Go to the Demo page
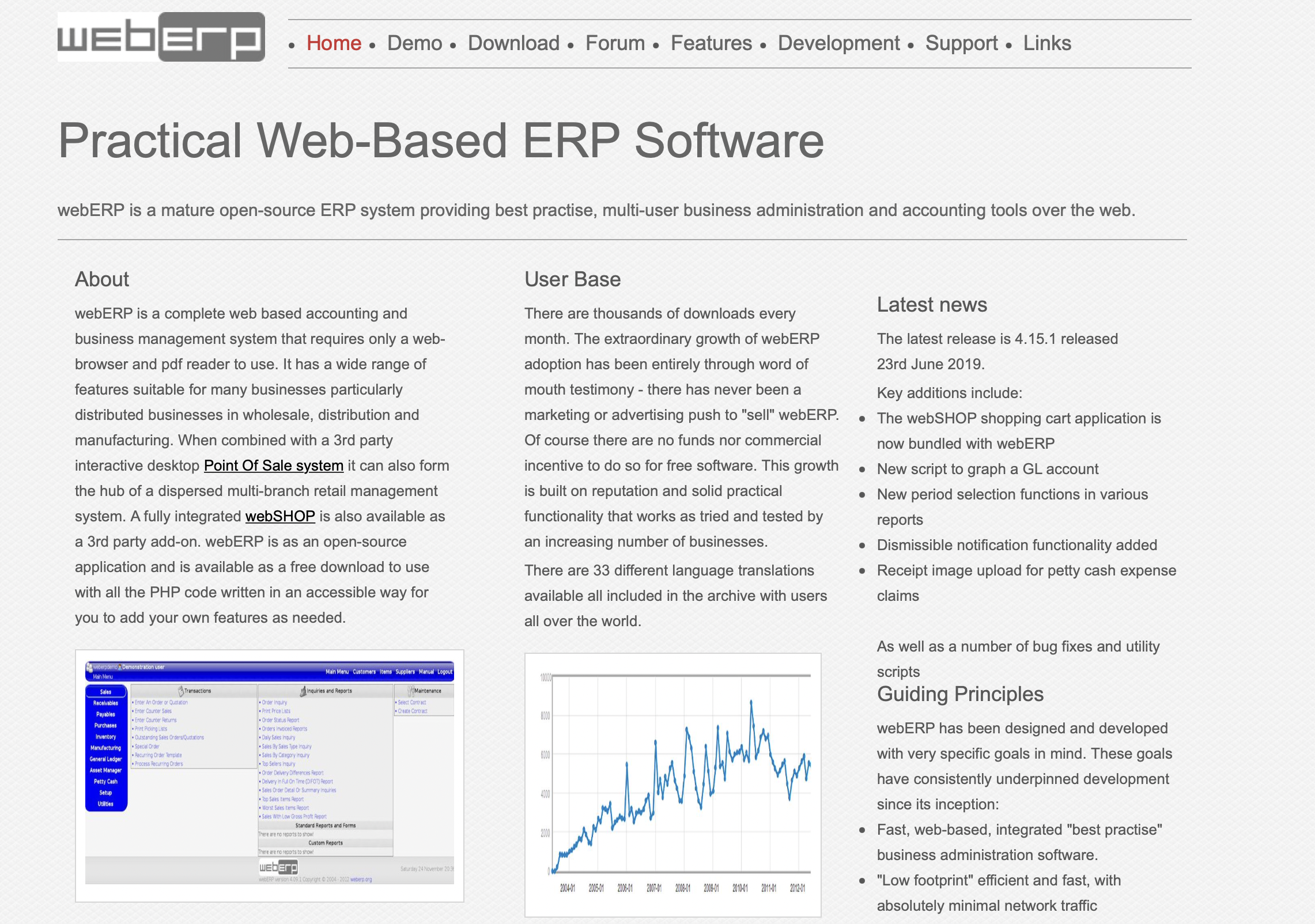This screenshot has height=924, width=1315. (x=414, y=43)
